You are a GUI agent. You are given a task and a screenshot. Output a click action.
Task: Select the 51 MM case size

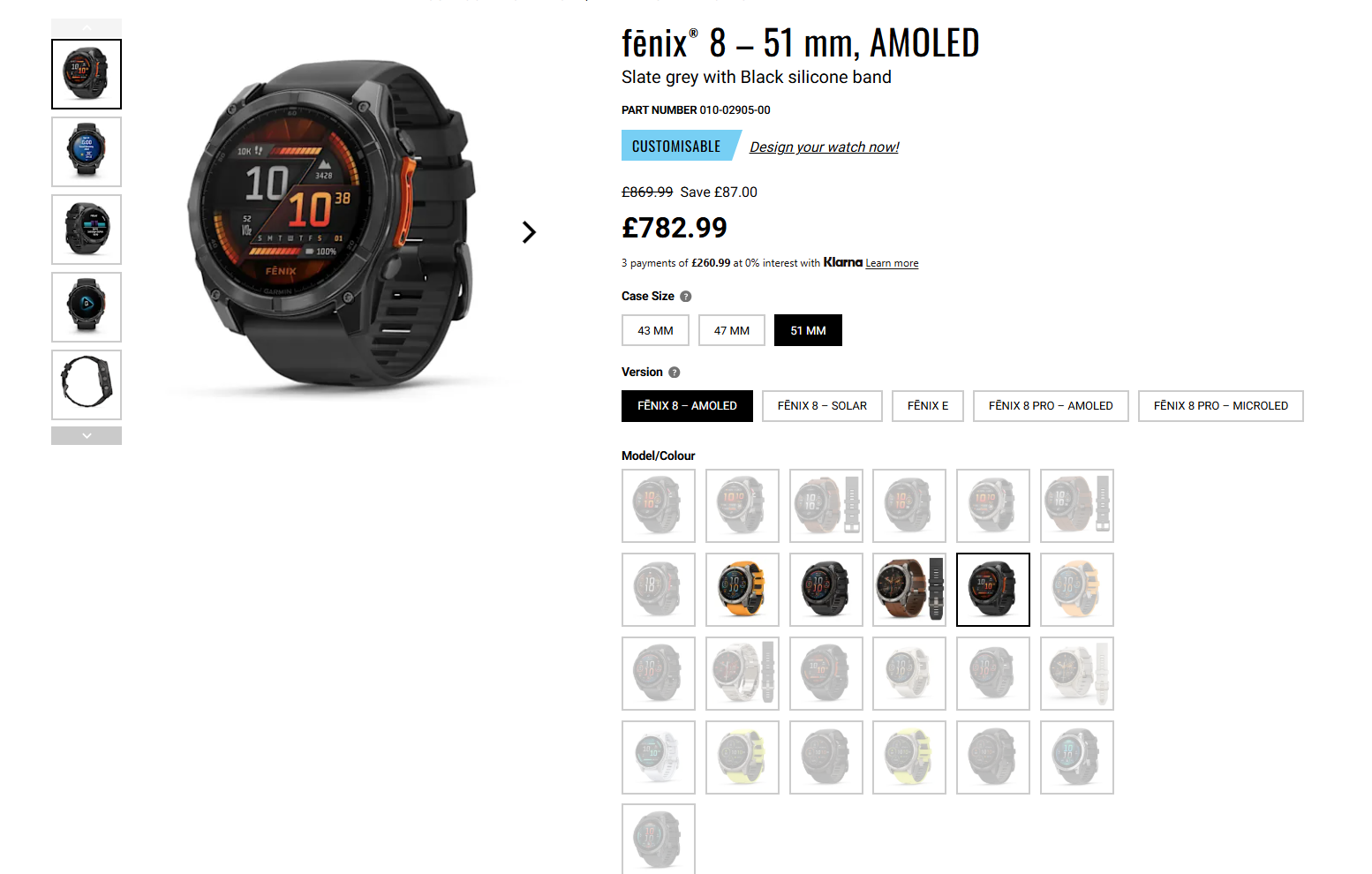[808, 330]
